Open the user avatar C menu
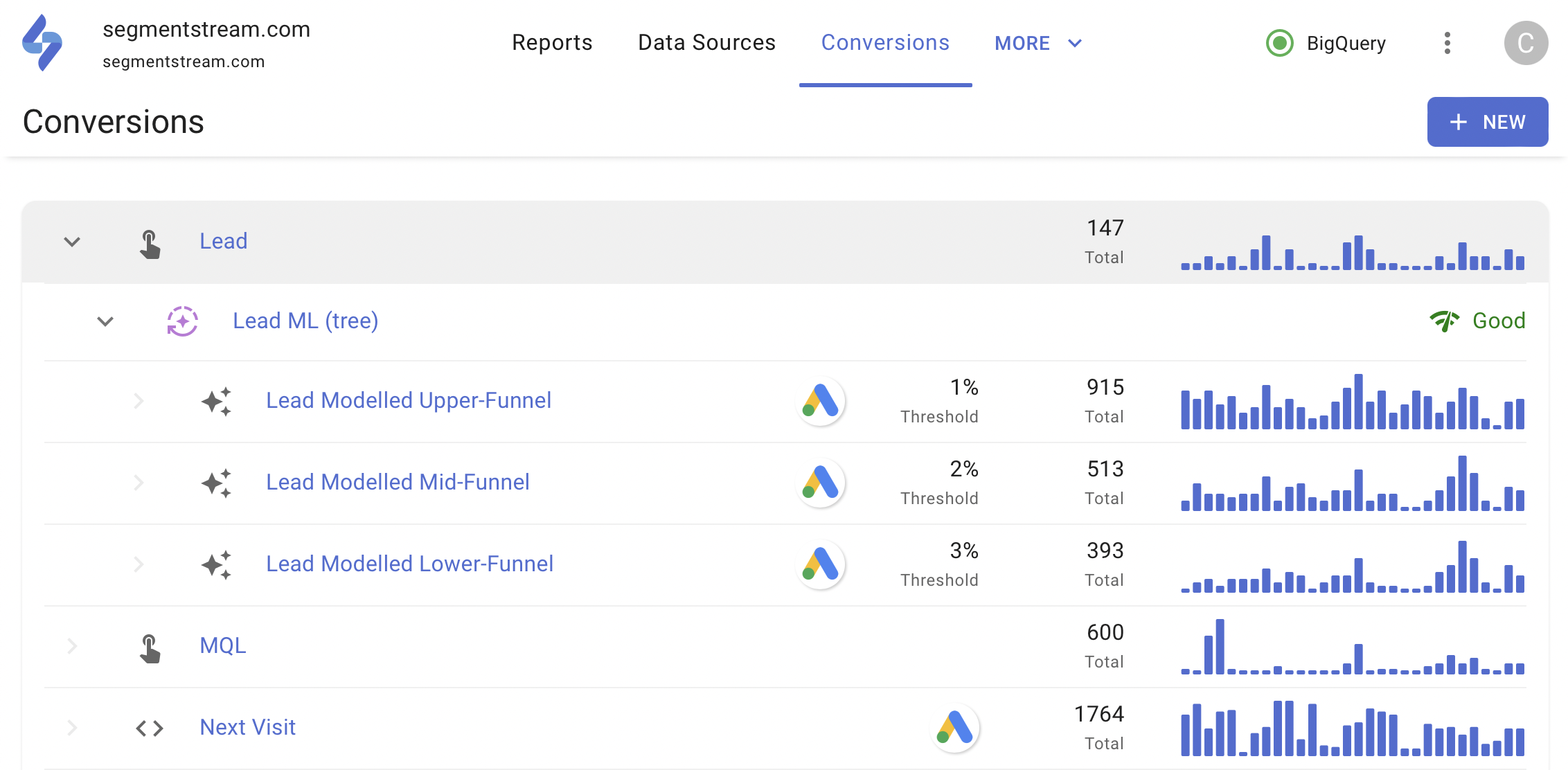The width and height of the screenshot is (1568, 770). (1526, 43)
